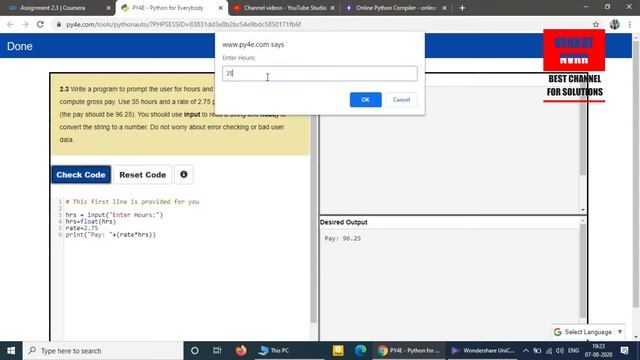Viewport: 640px width, 360px height.
Task: Close the YouTube Studio tab
Action: pyautogui.click(x=333, y=8)
